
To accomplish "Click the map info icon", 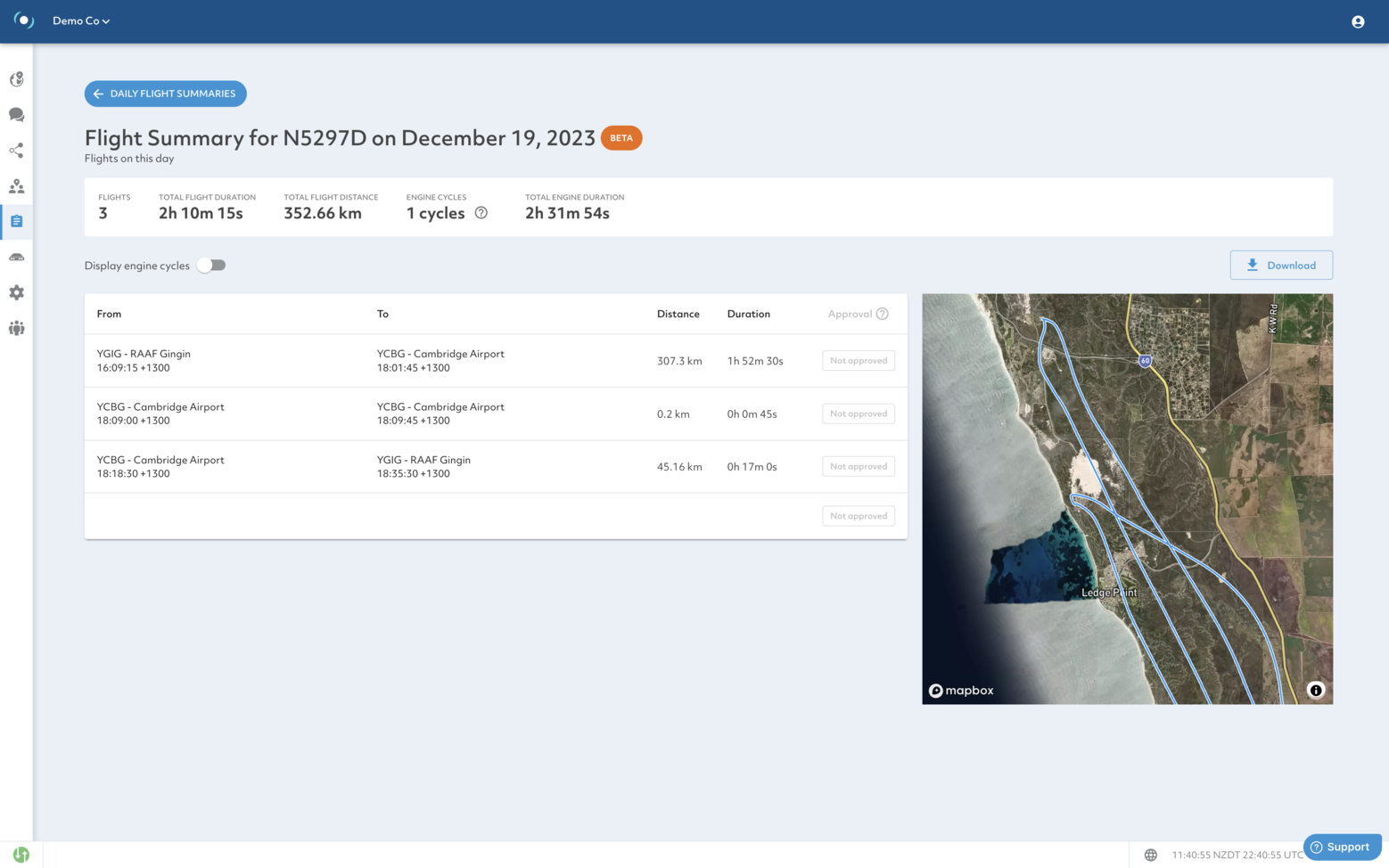I will [x=1315, y=690].
